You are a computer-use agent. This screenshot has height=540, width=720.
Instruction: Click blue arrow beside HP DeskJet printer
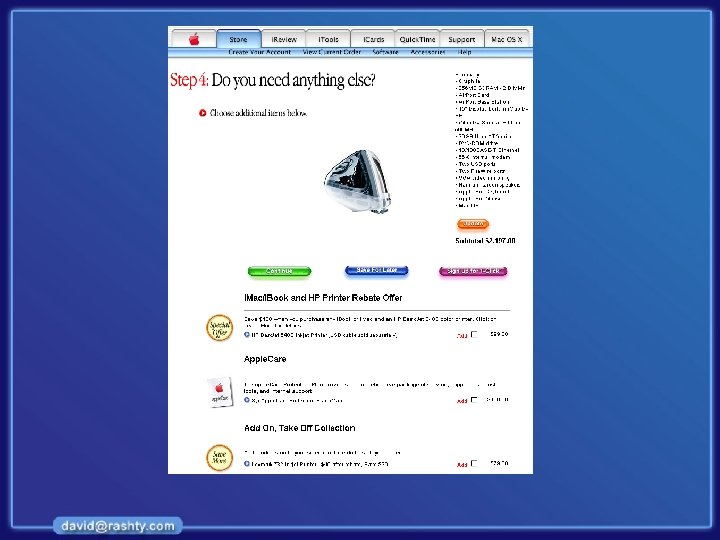[x=247, y=335]
